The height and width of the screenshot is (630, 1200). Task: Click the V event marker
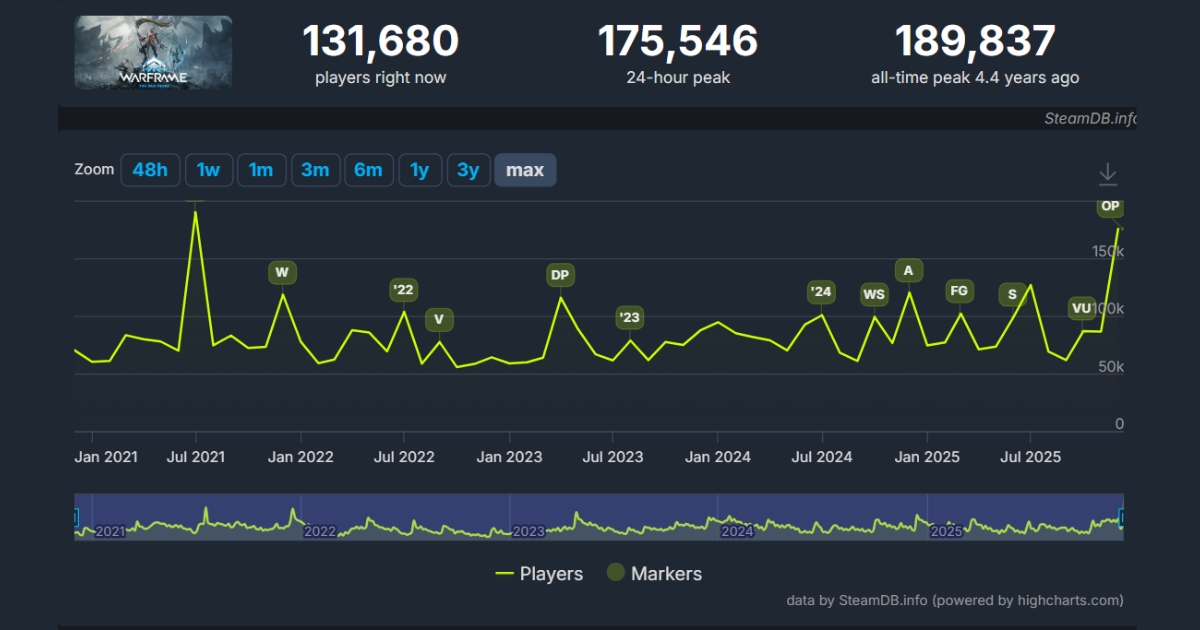coord(439,318)
